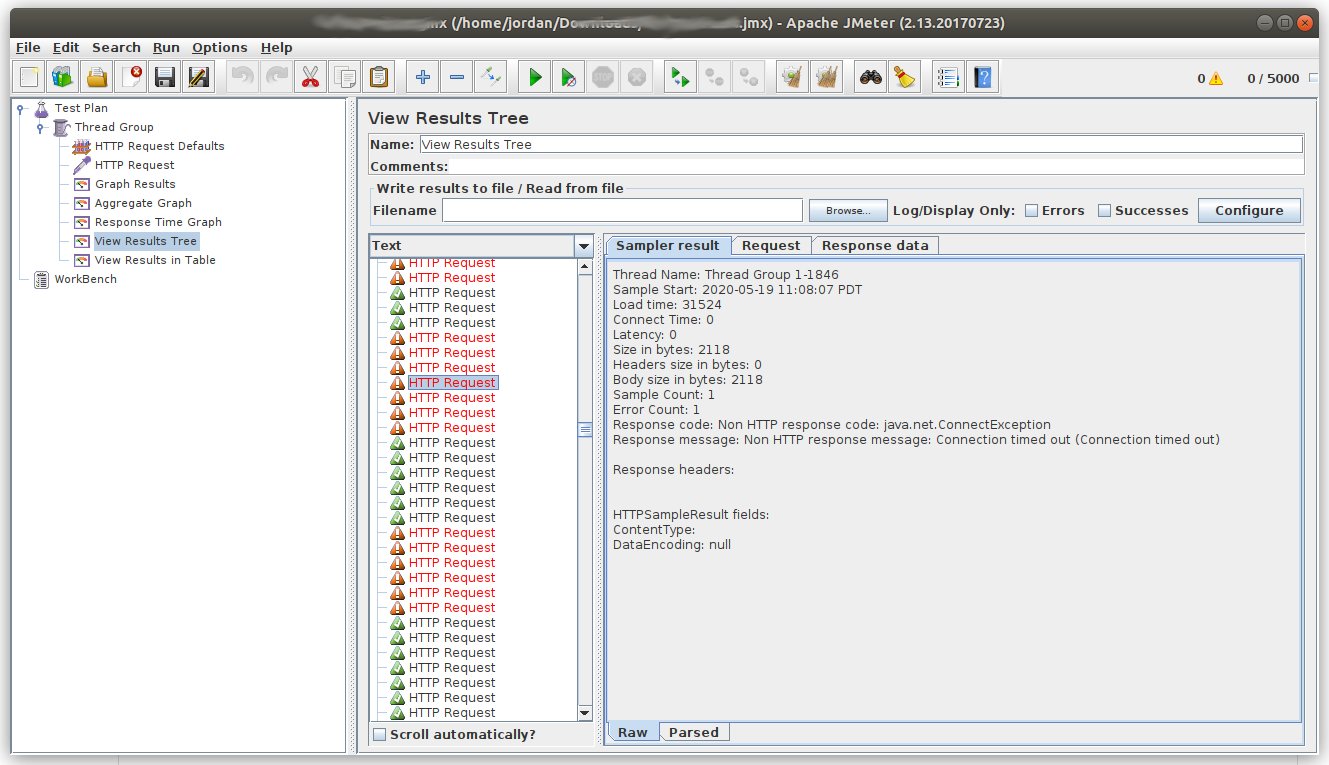Click the Reset Search brush icon
Screen dimensions: 1329x765
coord(905,77)
